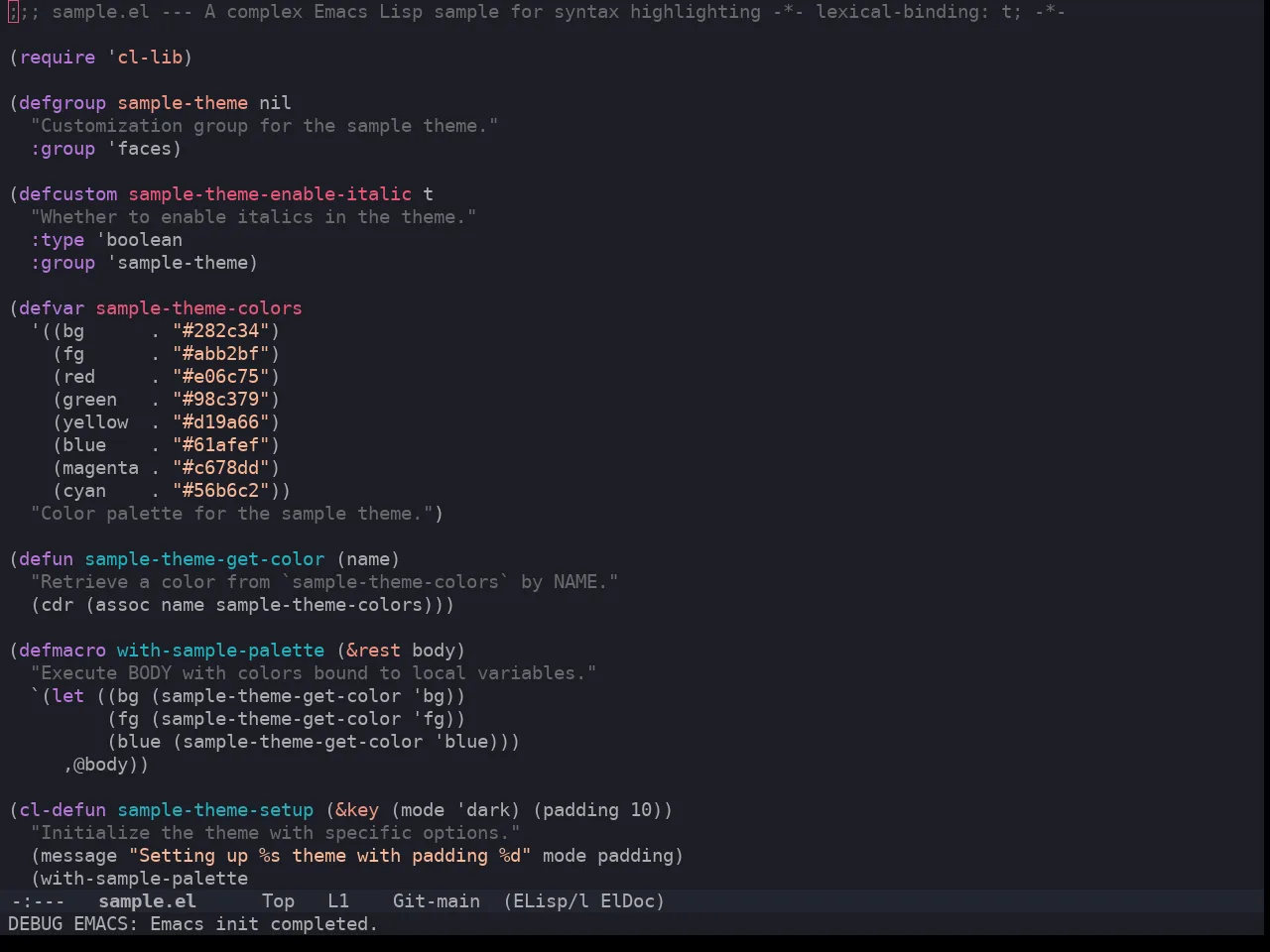Click the message function call

(79, 856)
